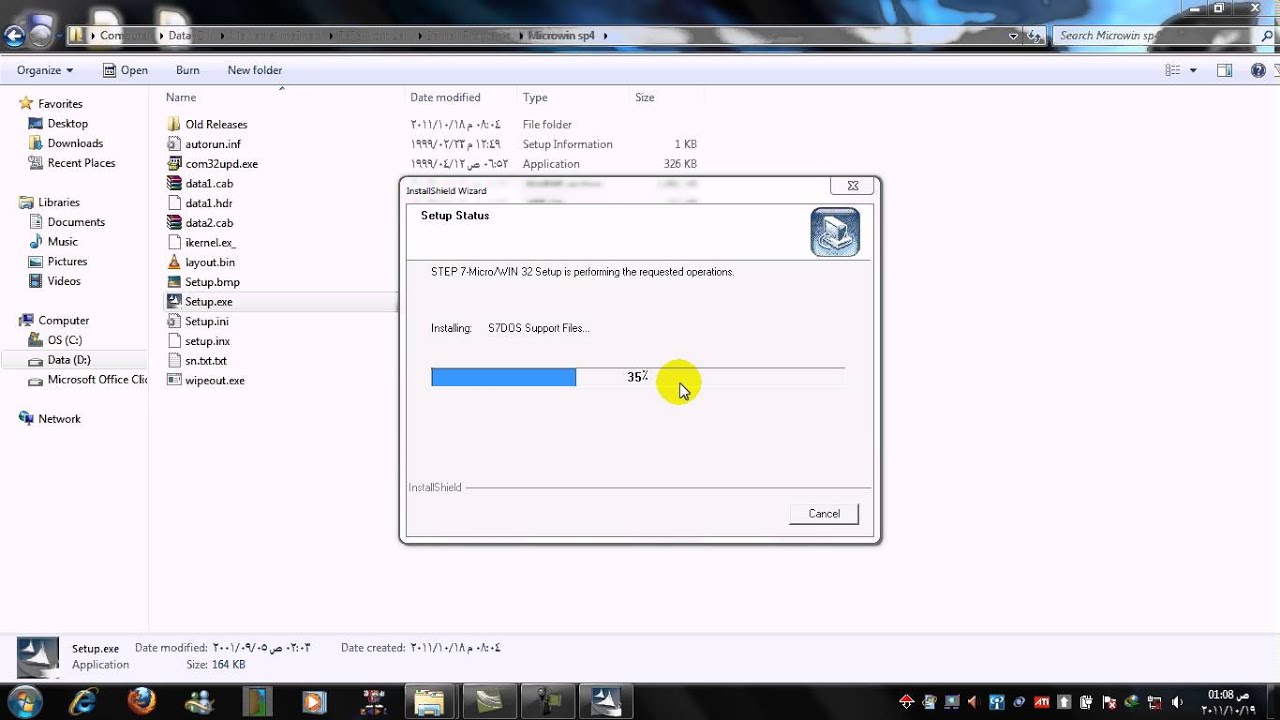Open OS (C:) drive
Image resolution: width=1280 pixels, height=720 pixels.
coord(64,340)
